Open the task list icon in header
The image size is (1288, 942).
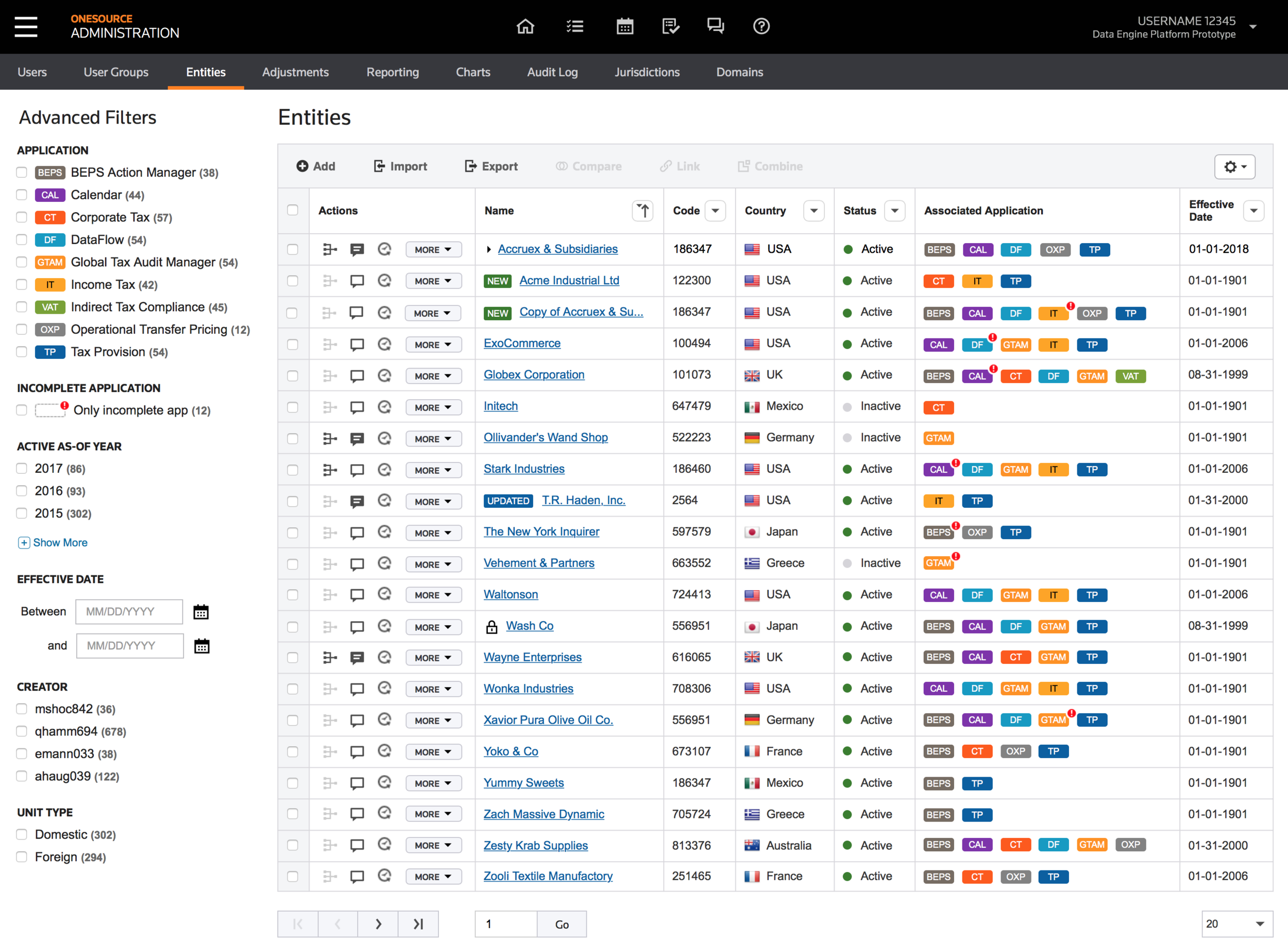[x=574, y=26]
